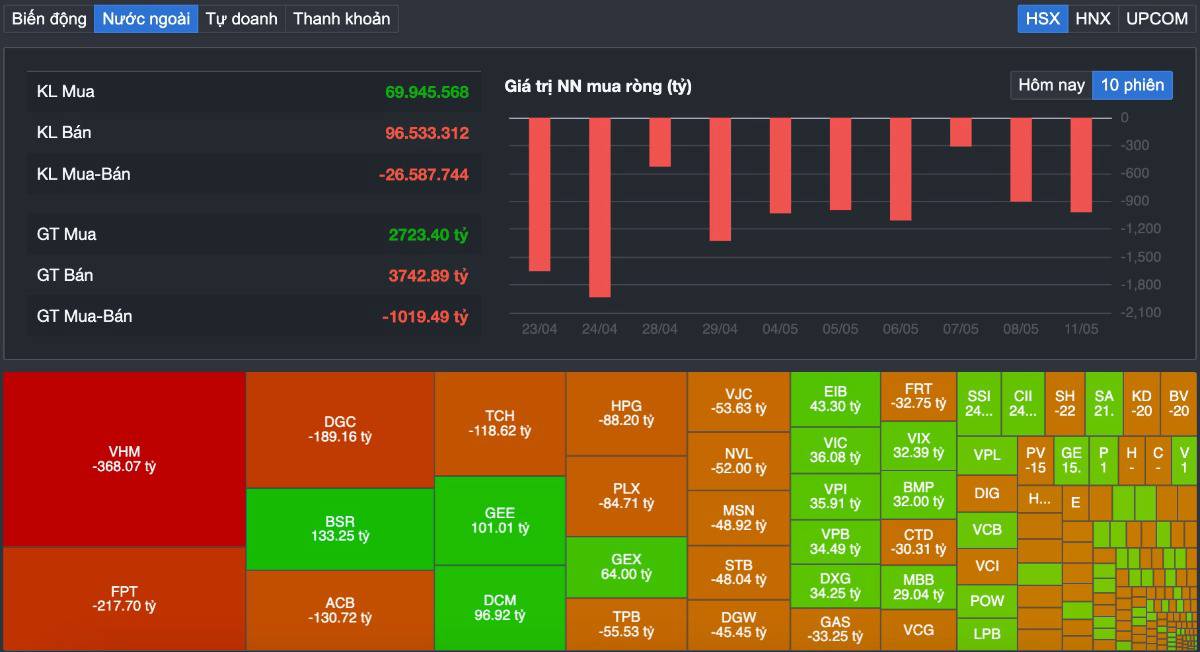Click the GAS -33.25 tỷ tile
Image resolution: width=1200 pixels, height=652 pixels.
(835, 629)
